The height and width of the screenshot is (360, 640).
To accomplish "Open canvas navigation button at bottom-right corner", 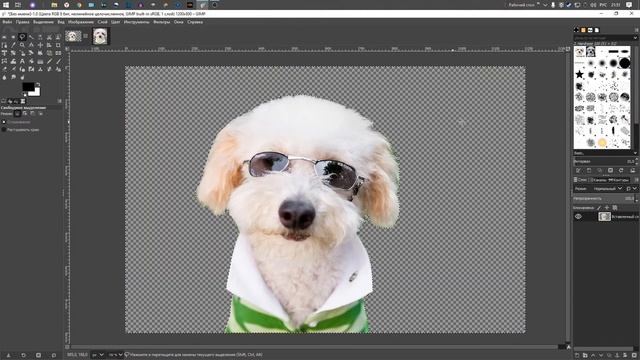I will click(568, 347).
